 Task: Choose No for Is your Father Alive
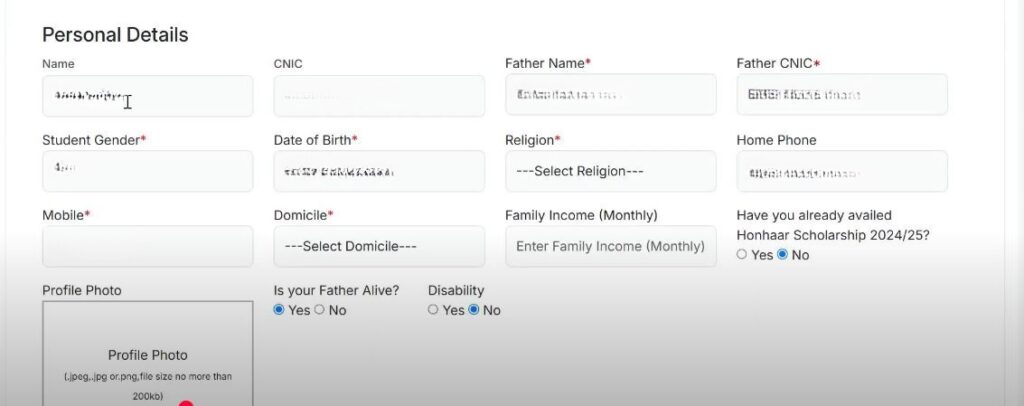tap(320, 310)
